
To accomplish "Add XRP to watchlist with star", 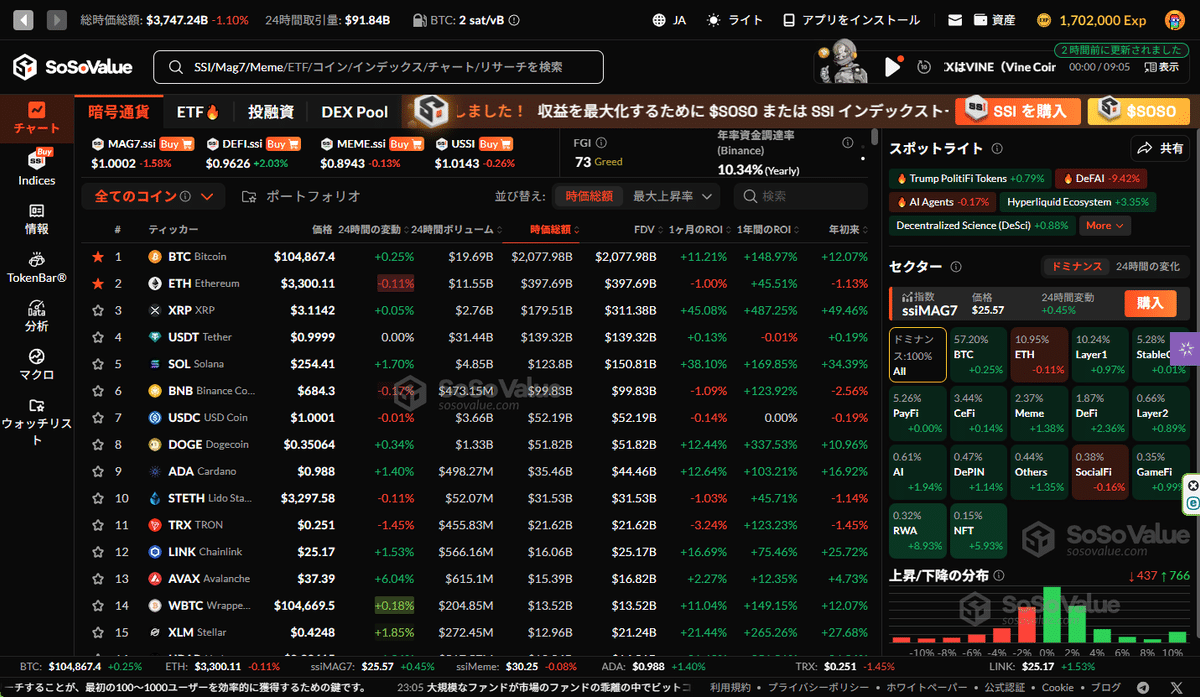I will (x=98, y=311).
